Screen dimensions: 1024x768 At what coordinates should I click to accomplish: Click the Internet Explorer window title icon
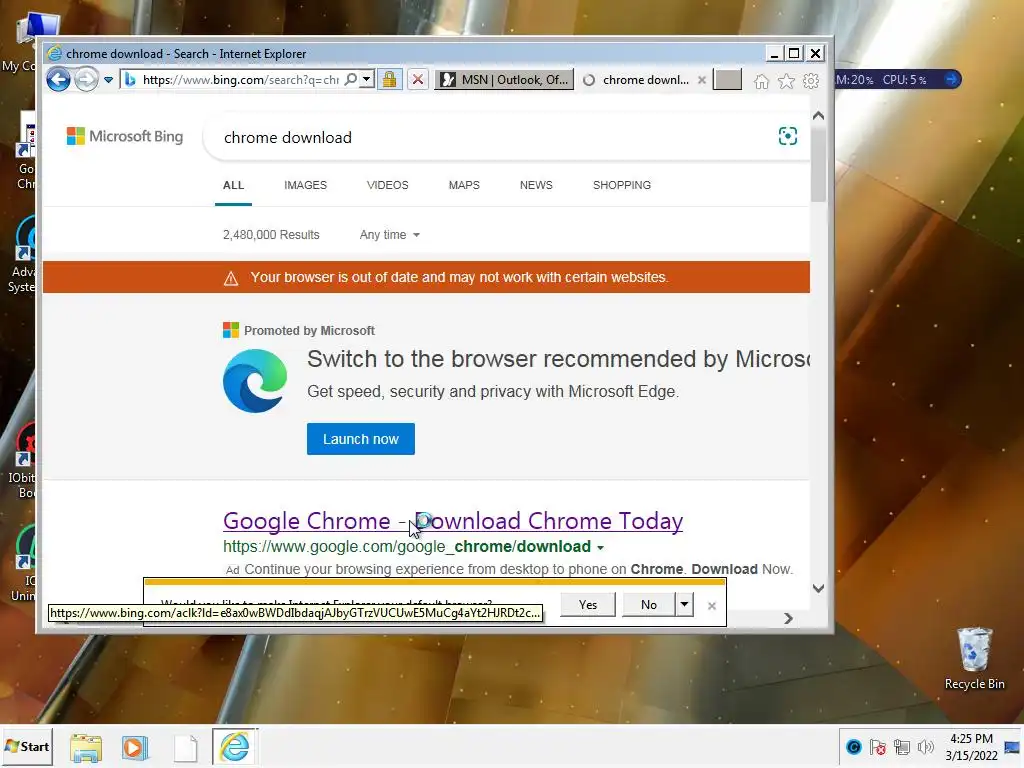[54, 54]
